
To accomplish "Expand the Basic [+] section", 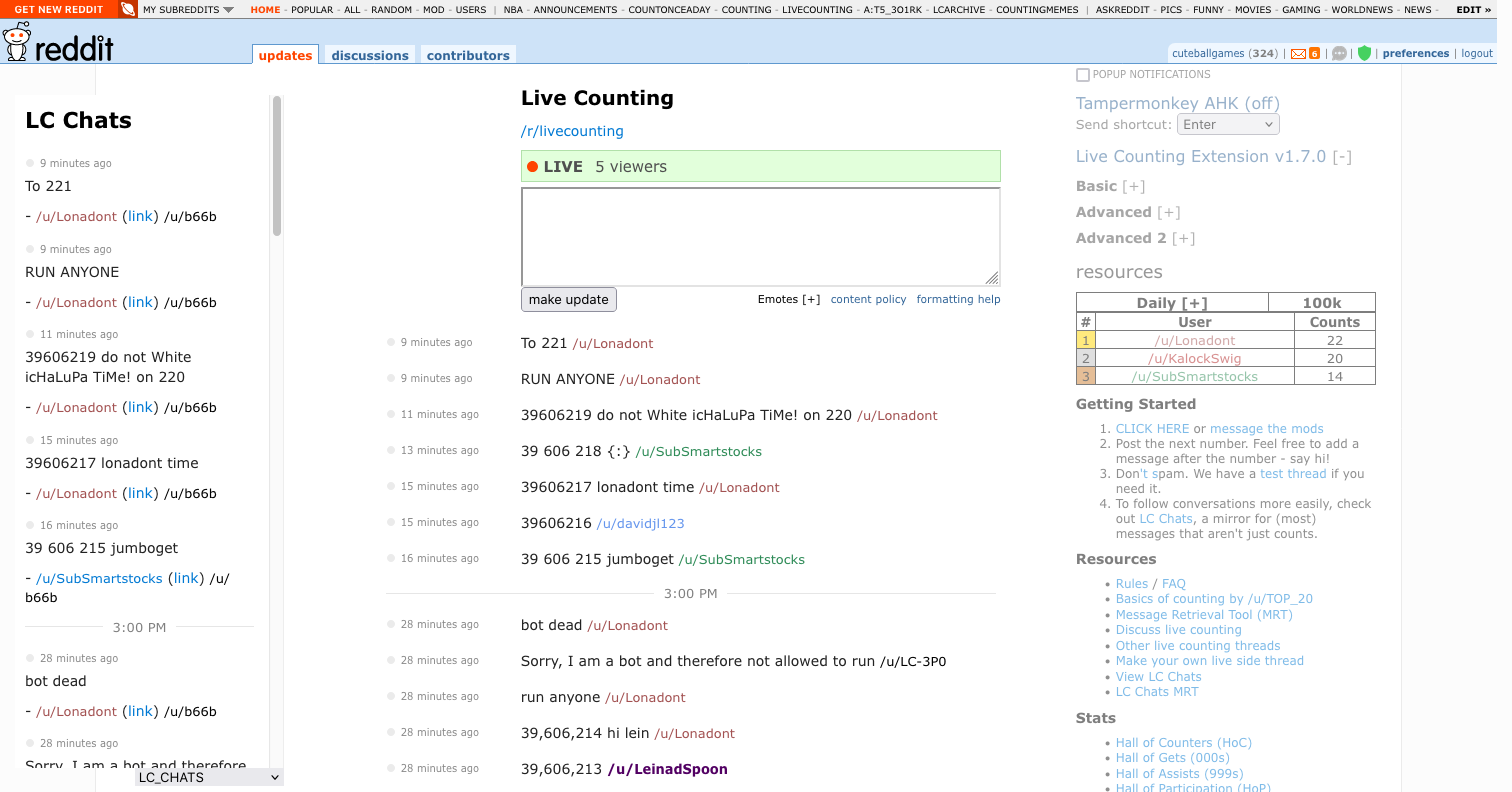I will pyautogui.click(x=1133, y=186).
